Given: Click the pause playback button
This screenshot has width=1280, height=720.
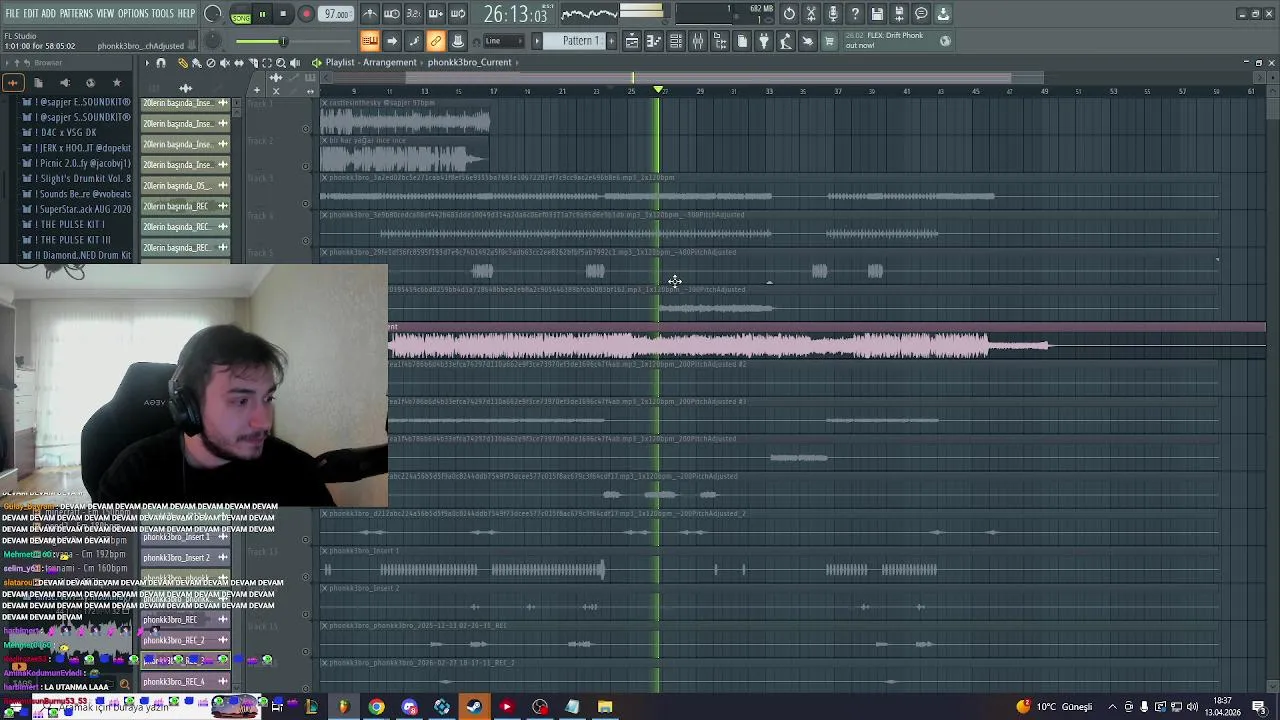Looking at the screenshot, I should coord(263,14).
